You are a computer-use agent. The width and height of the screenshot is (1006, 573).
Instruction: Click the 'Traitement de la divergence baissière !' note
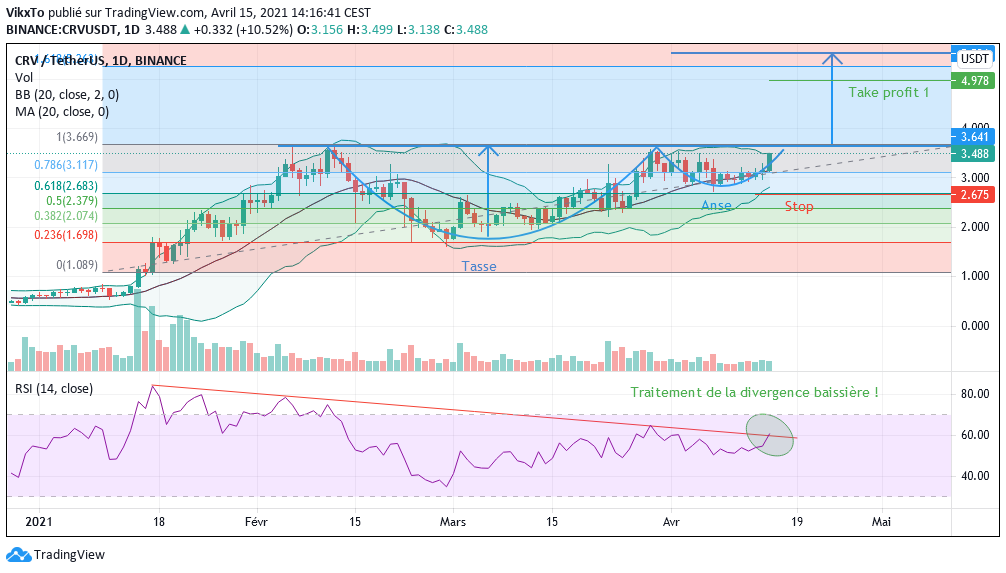[754, 392]
